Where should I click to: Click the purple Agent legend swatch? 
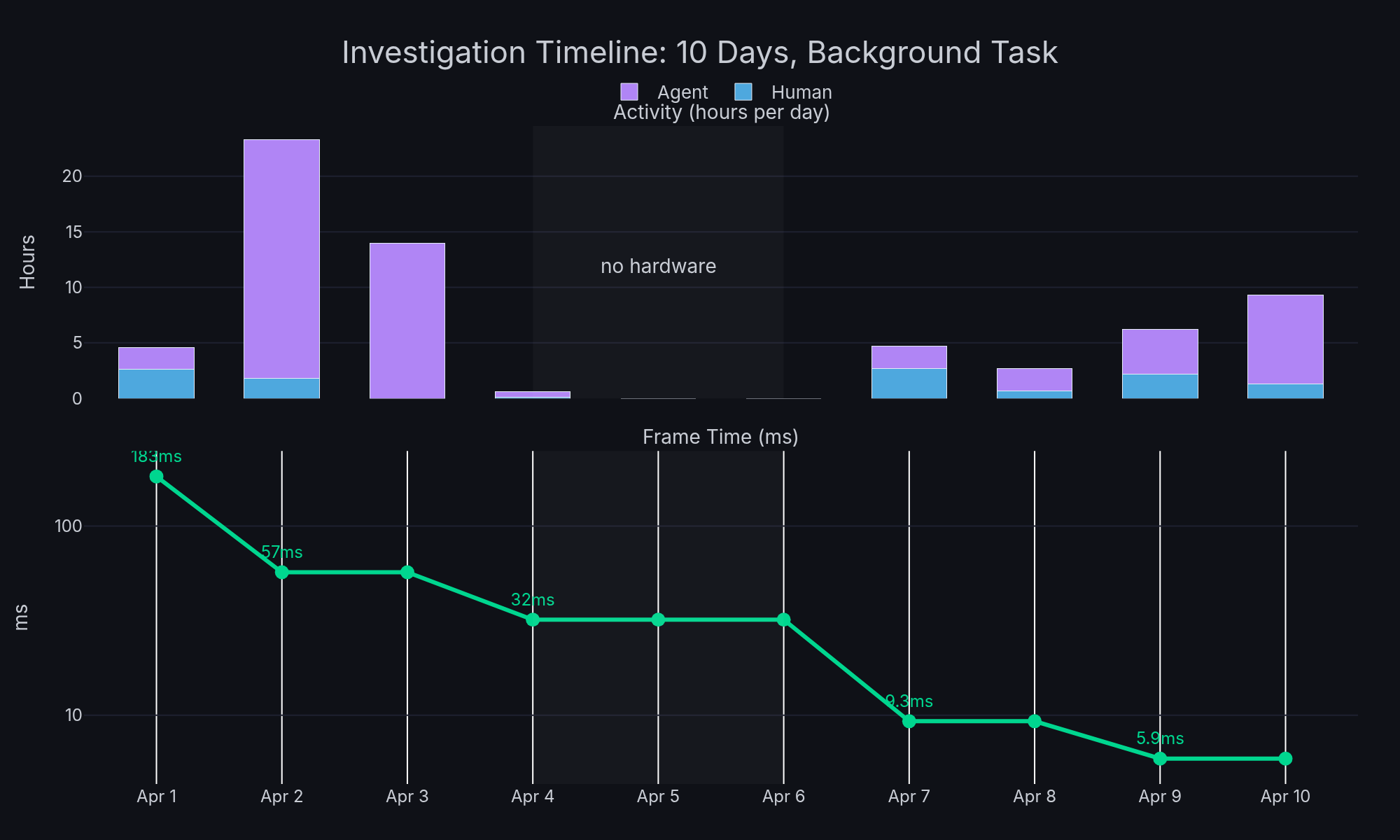point(629,92)
